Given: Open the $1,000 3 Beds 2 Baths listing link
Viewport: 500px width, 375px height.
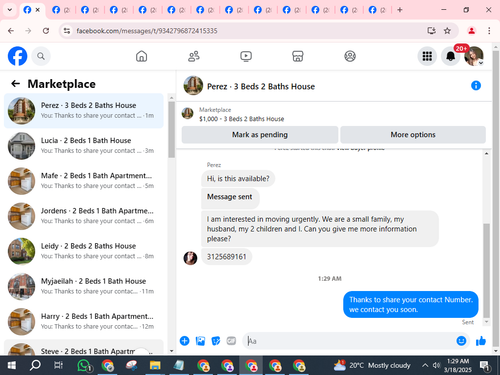Looking at the screenshot, I should click(x=242, y=119).
